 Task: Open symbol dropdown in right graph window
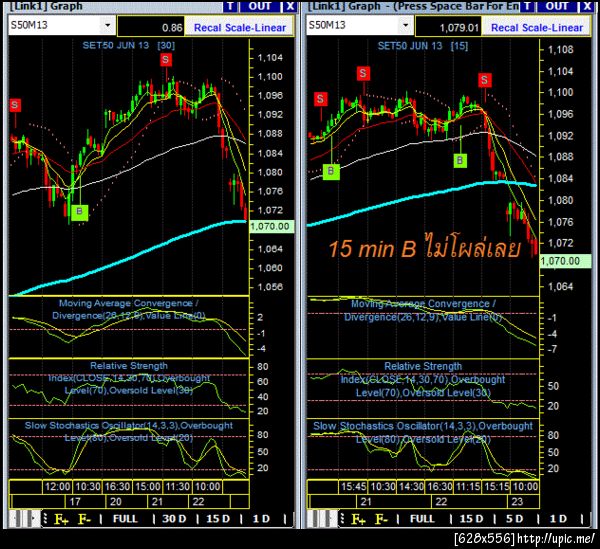pyautogui.click(x=405, y=26)
